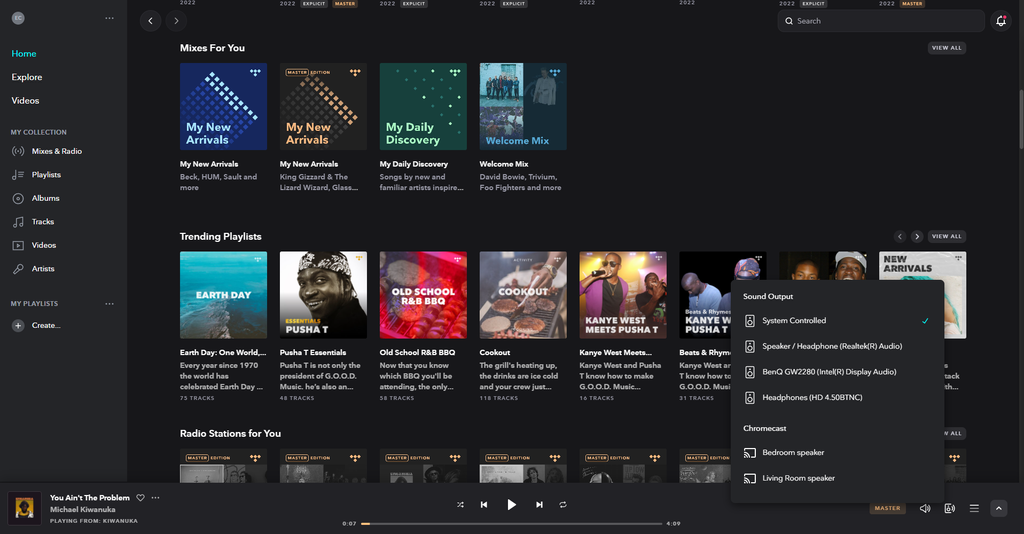Image resolution: width=1024 pixels, height=534 pixels.
Task: Open sidebar profile more options dots
Action: [109, 18]
